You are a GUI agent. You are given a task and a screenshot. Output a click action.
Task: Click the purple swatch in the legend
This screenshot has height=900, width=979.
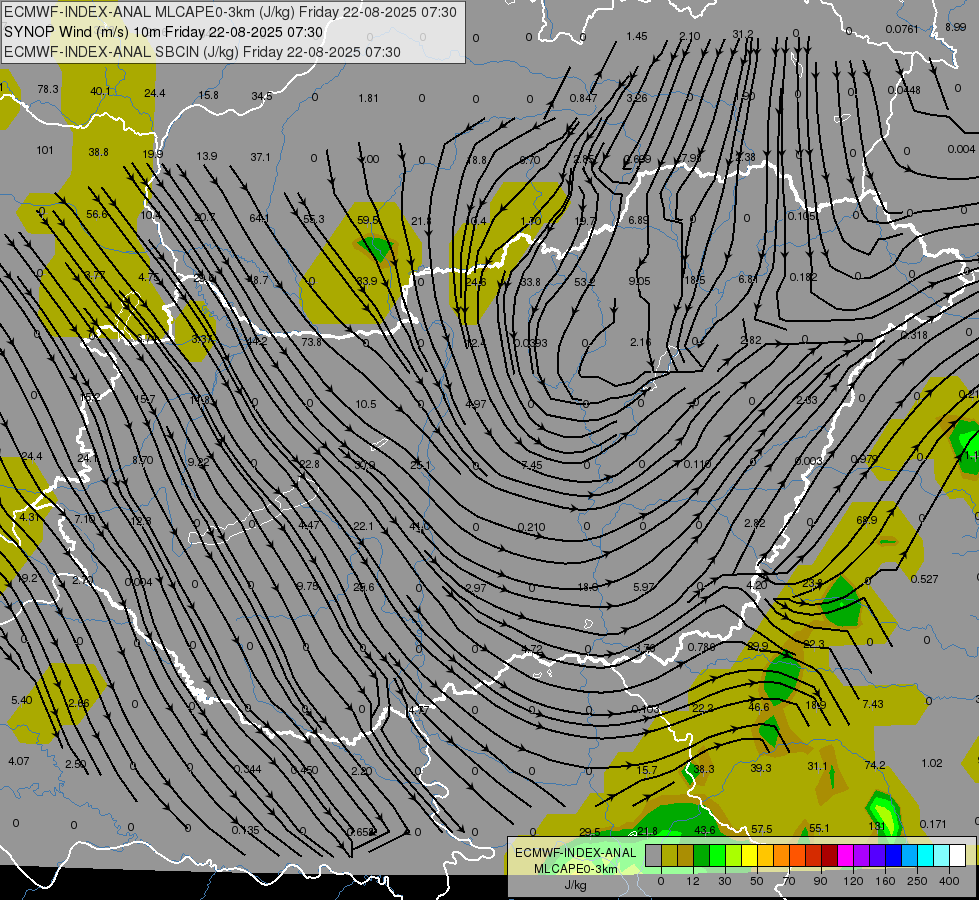coord(862,856)
